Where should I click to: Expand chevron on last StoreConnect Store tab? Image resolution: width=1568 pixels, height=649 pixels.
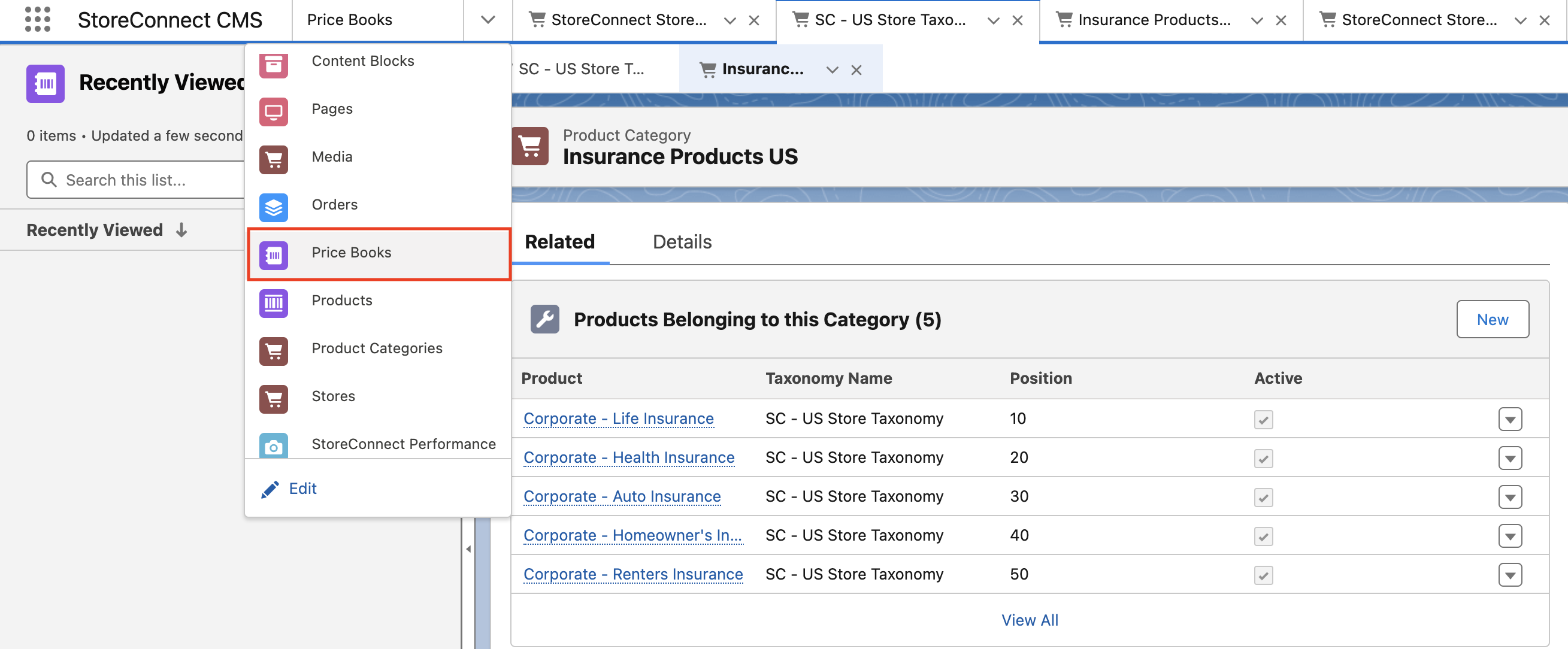pyautogui.click(x=1521, y=21)
